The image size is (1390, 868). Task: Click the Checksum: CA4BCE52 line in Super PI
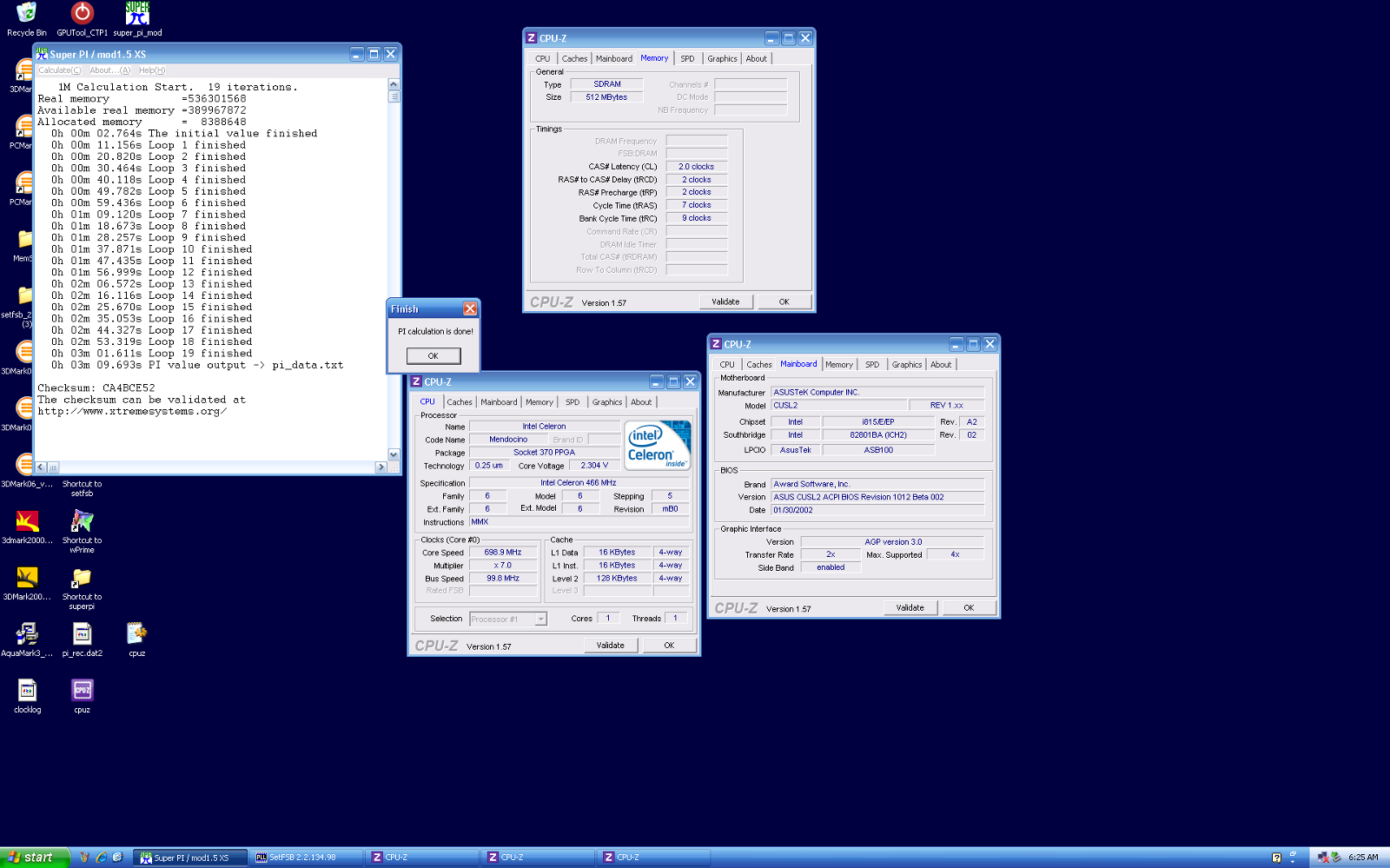click(96, 388)
